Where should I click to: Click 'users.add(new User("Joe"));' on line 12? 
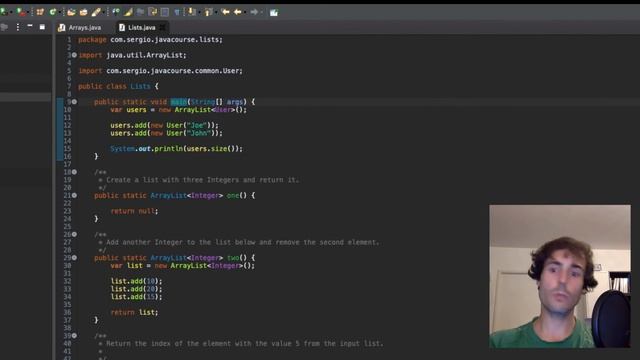point(164,125)
